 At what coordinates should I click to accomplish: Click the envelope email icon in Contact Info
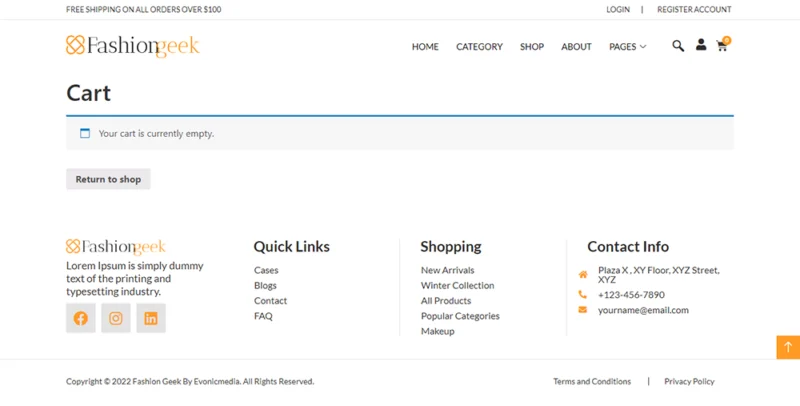click(x=582, y=310)
